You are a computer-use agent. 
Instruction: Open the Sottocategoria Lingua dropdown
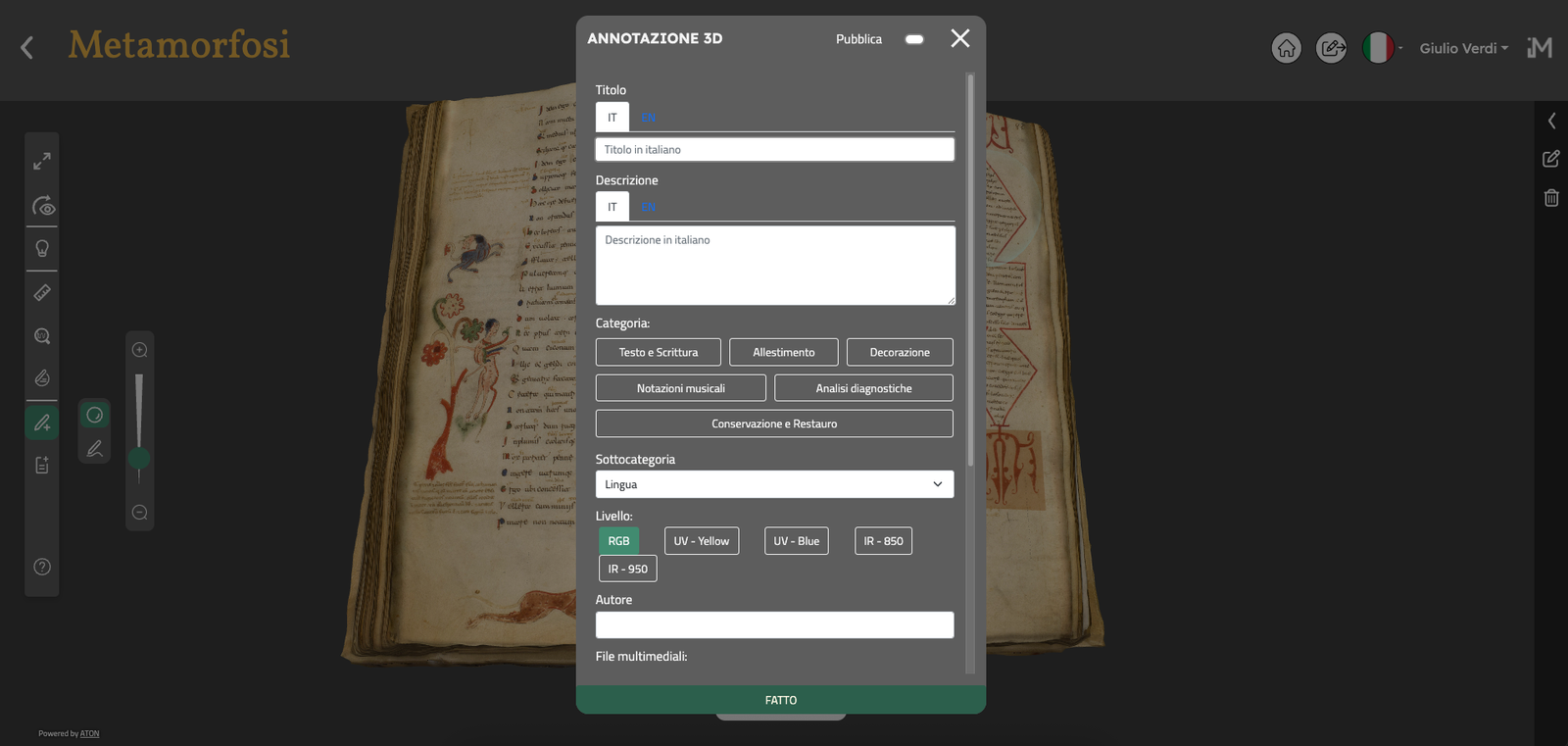(774, 484)
